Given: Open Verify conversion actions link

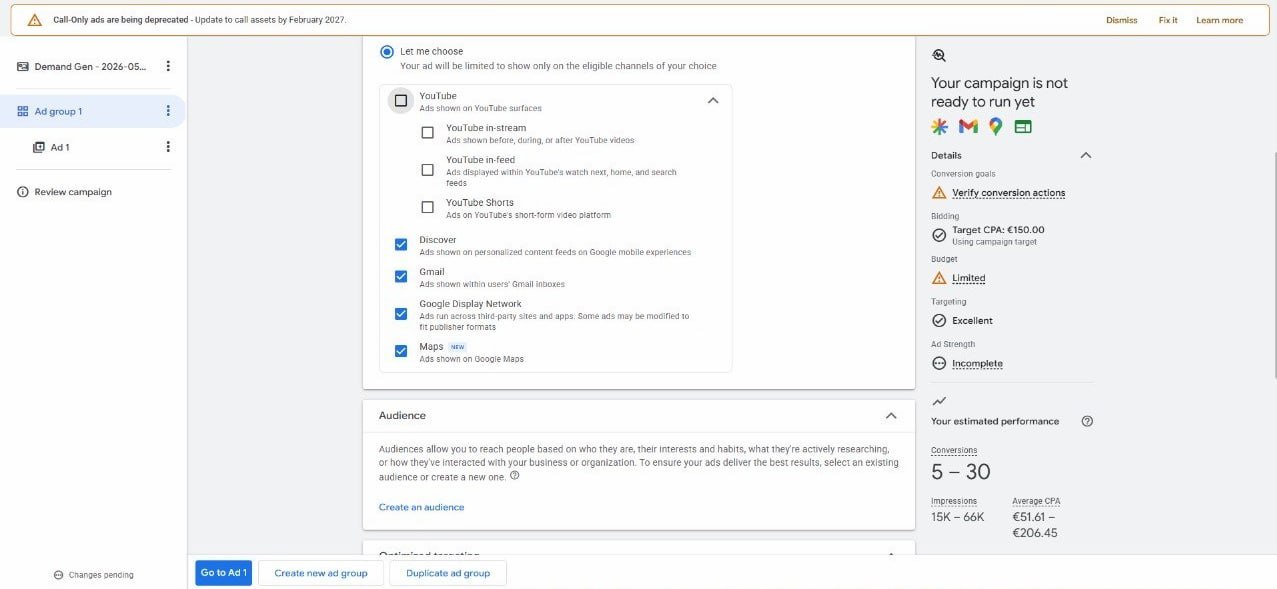Looking at the screenshot, I should [1008, 193].
